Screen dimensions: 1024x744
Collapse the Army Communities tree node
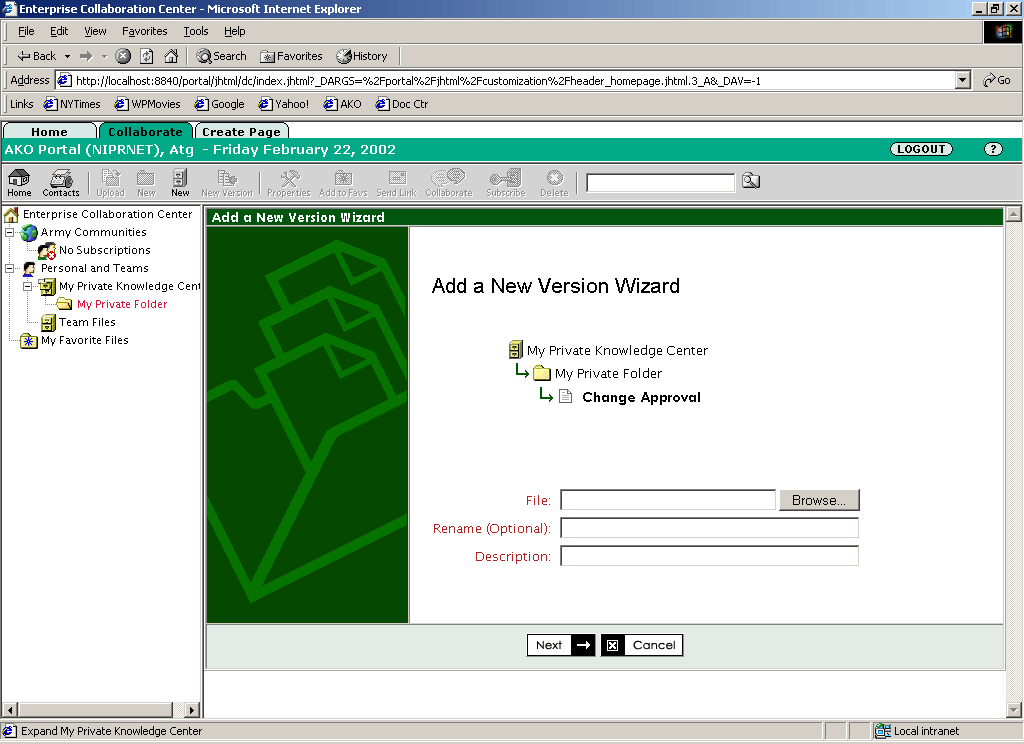[x=10, y=233]
